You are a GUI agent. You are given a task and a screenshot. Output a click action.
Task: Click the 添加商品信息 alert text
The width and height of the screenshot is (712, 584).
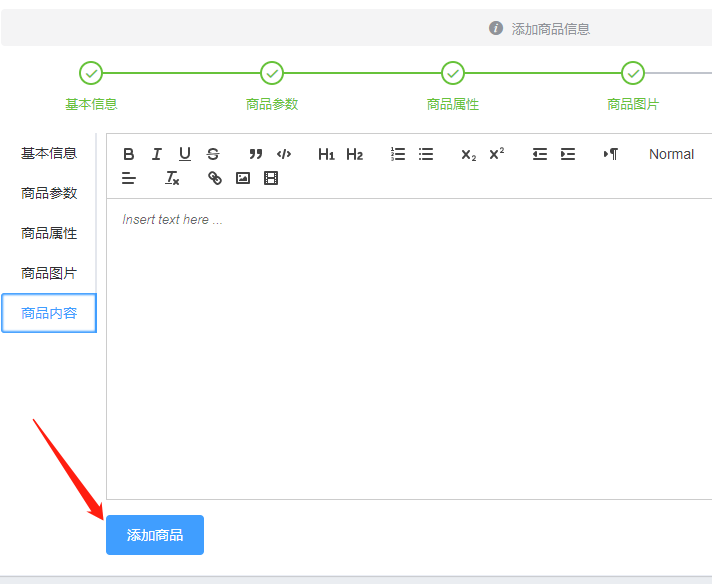click(551, 29)
